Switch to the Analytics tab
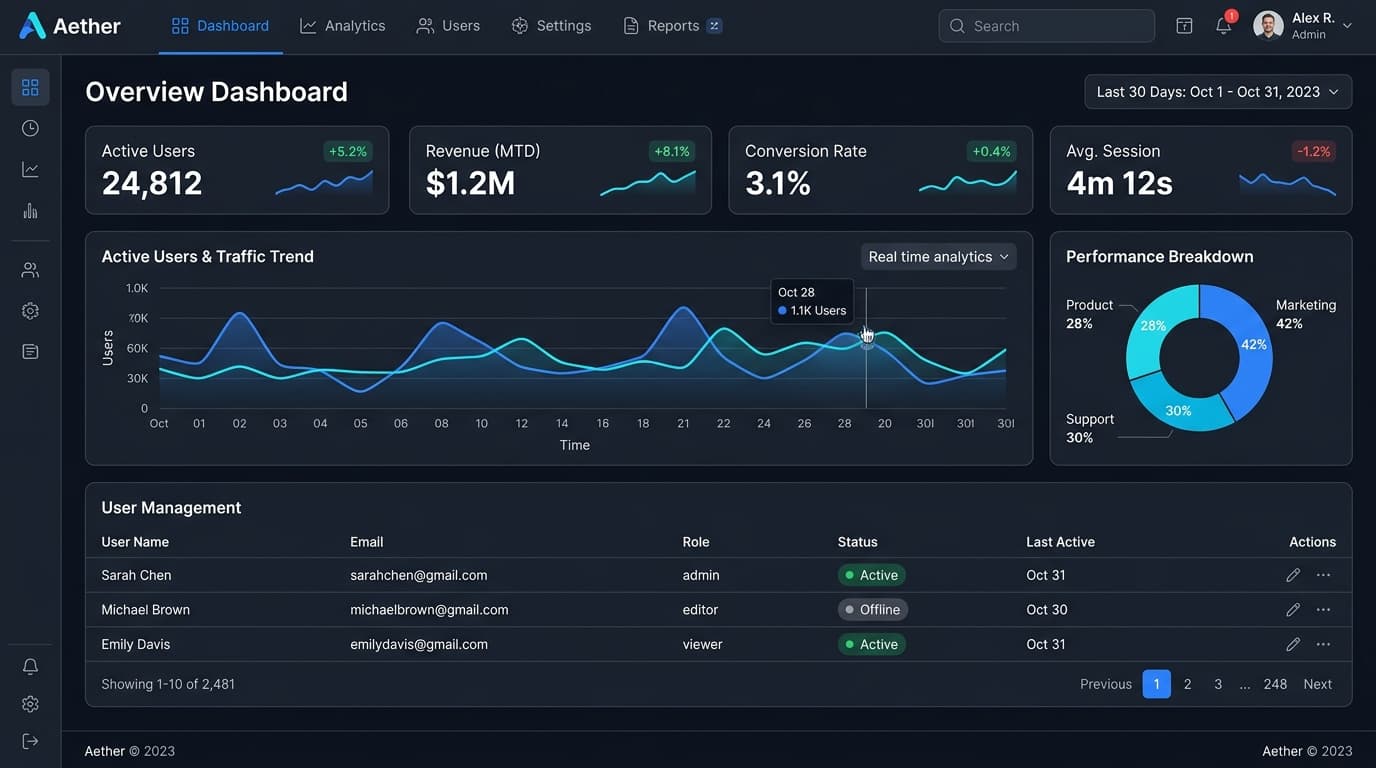This screenshot has width=1376, height=768. tap(342, 26)
